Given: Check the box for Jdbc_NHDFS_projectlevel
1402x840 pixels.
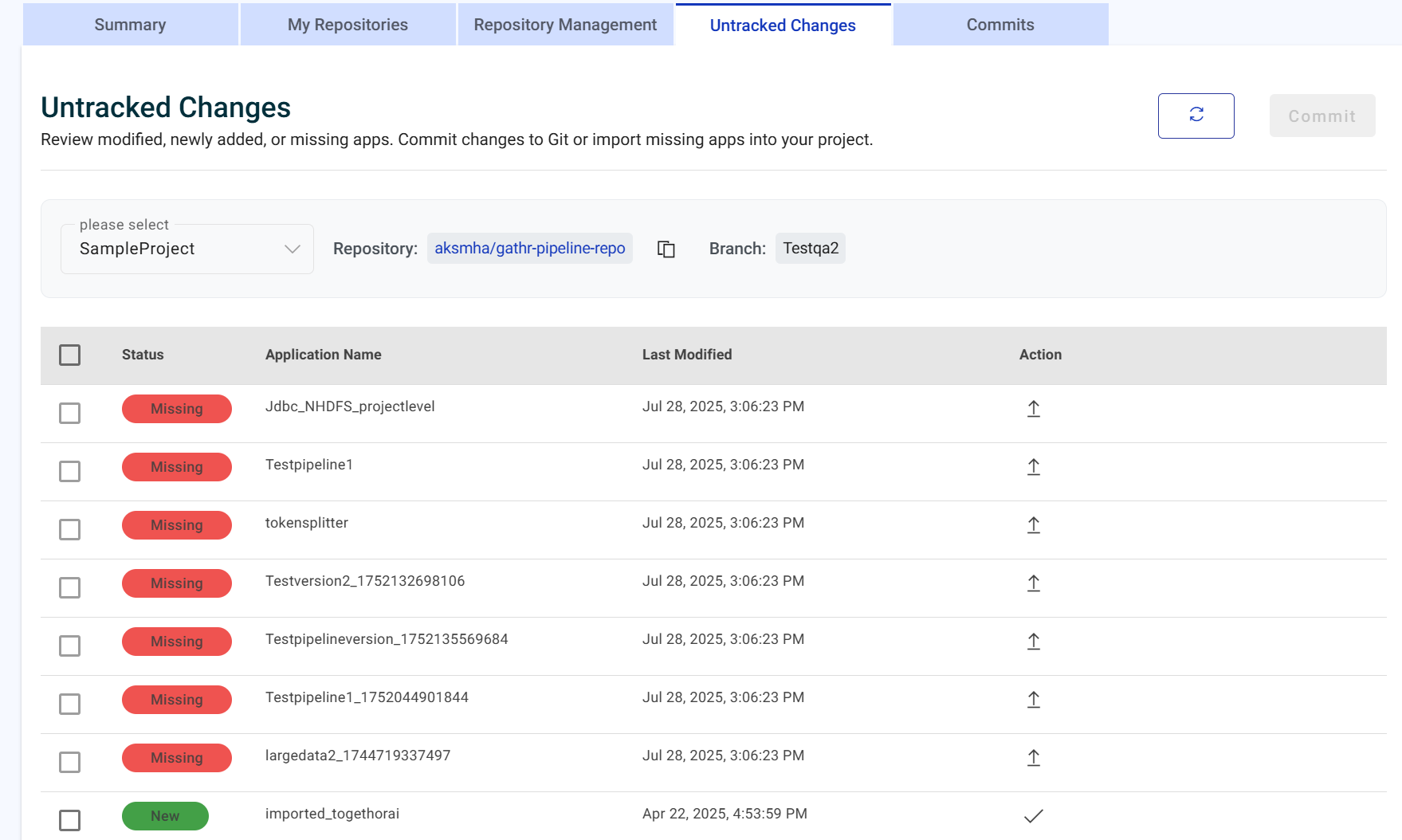Looking at the screenshot, I should tap(70, 413).
